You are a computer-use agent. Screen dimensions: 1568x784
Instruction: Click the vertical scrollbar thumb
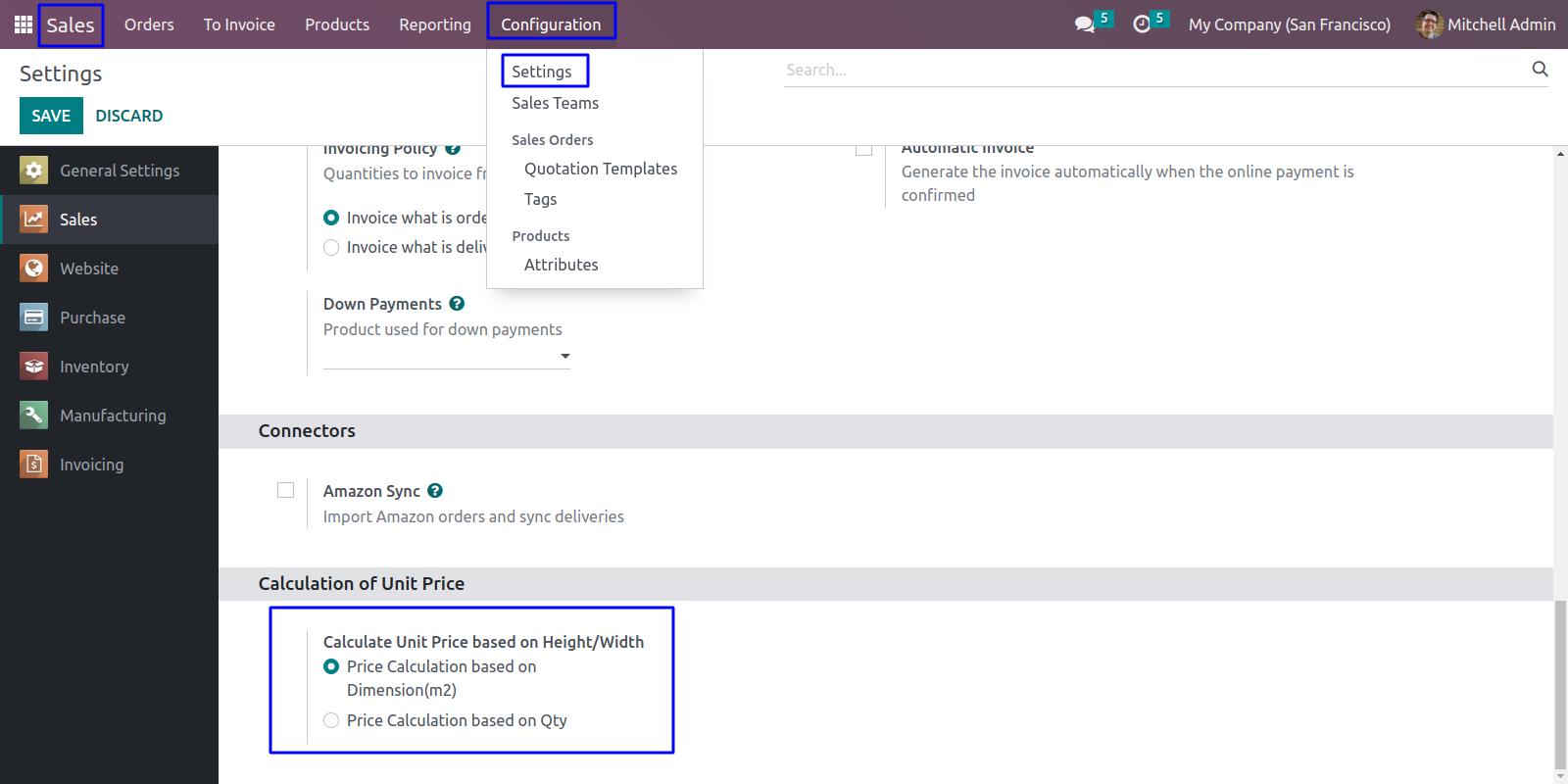click(x=1560, y=686)
